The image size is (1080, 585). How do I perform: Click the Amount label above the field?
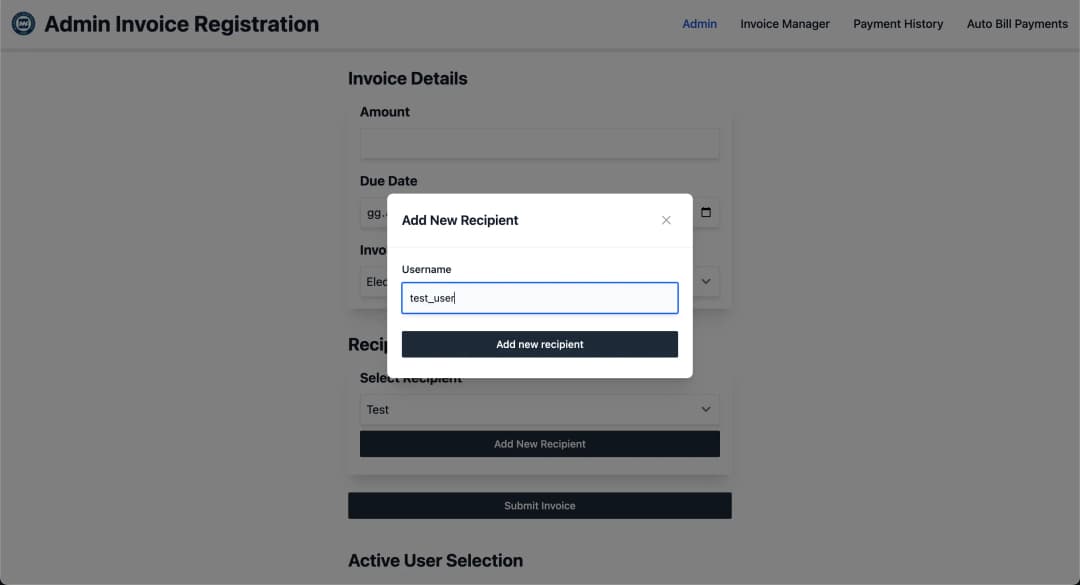pos(385,112)
